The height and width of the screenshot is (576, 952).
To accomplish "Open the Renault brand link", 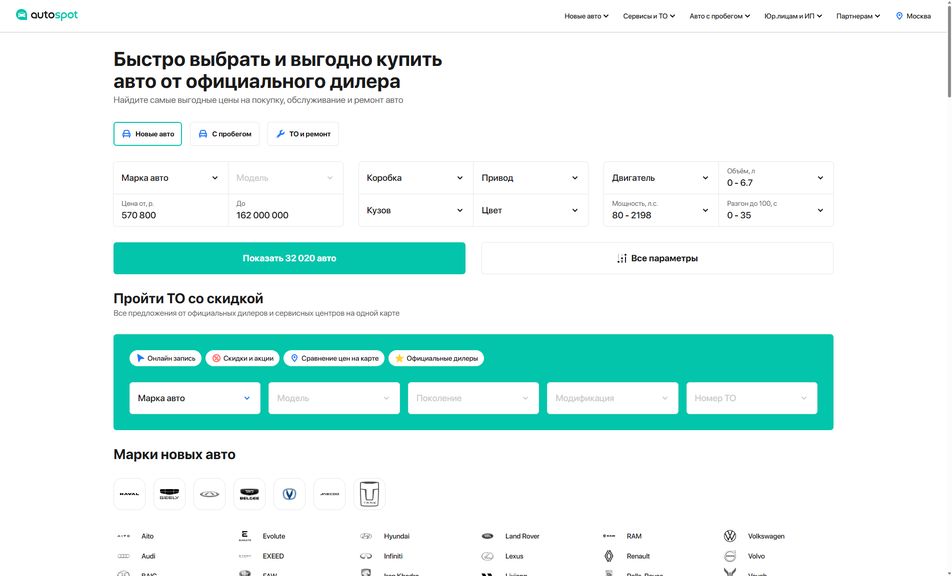I will (x=638, y=556).
